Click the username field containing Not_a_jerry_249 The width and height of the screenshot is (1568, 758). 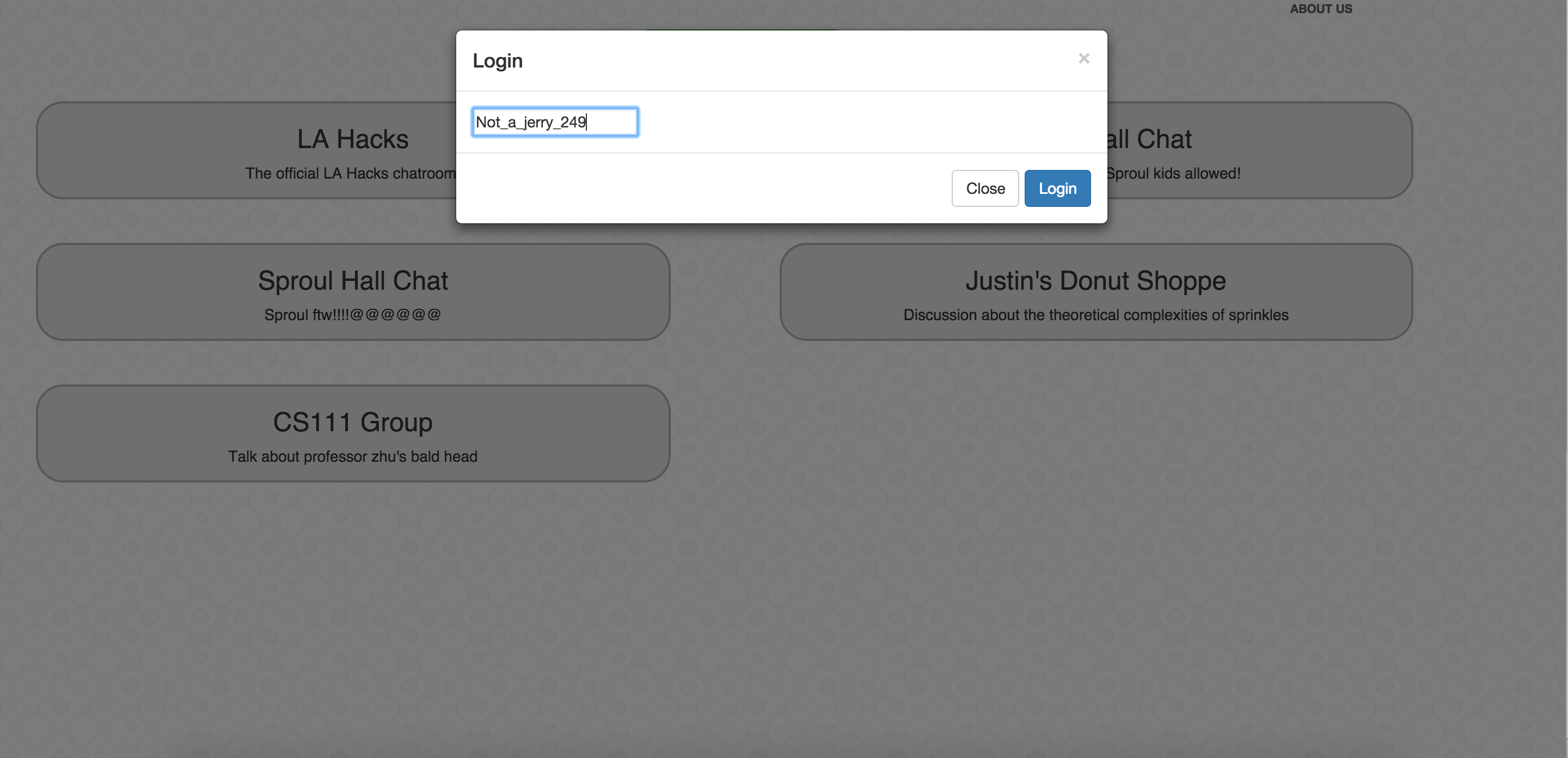tap(555, 123)
